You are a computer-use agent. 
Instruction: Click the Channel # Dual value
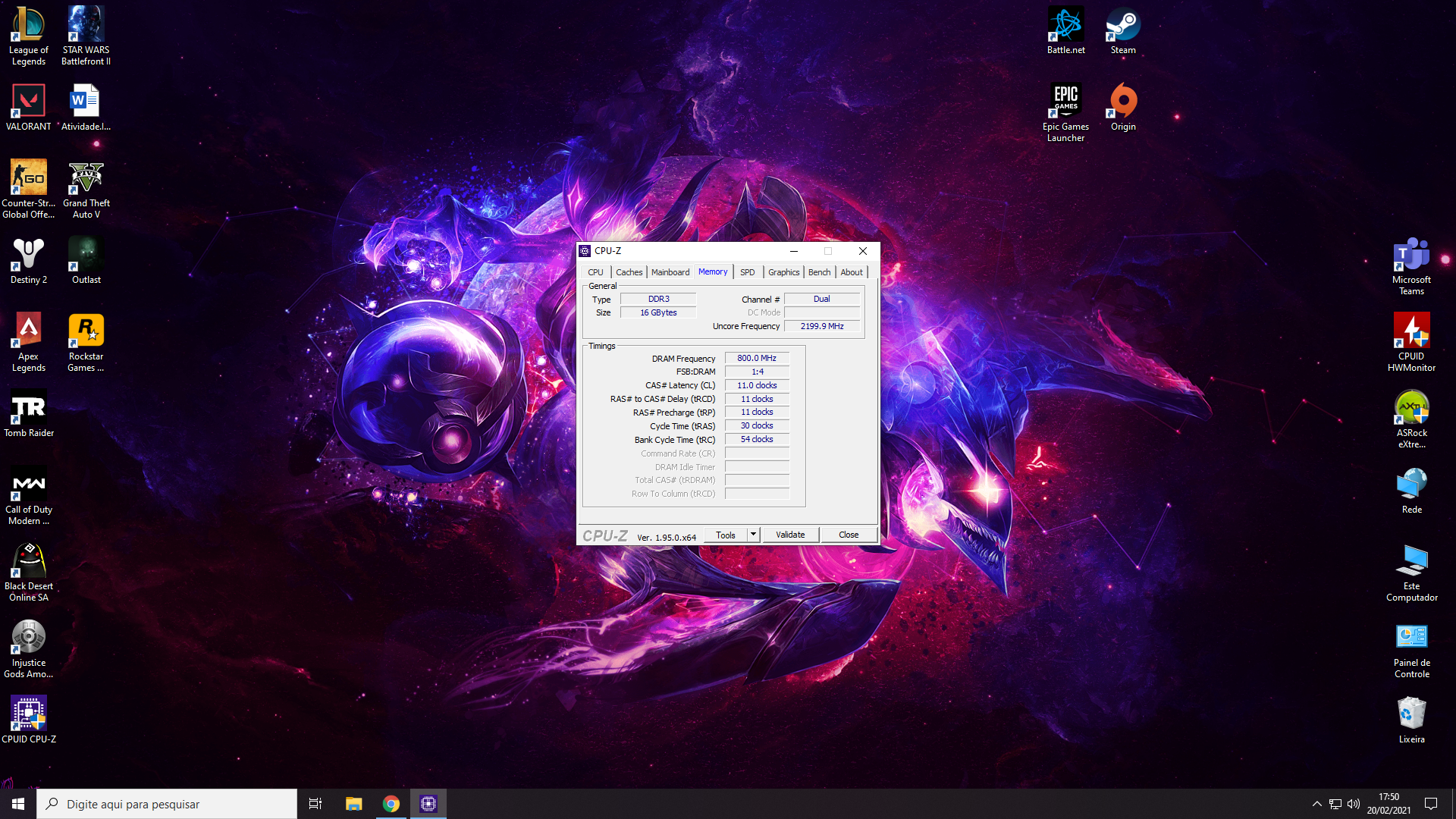pos(822,299)
